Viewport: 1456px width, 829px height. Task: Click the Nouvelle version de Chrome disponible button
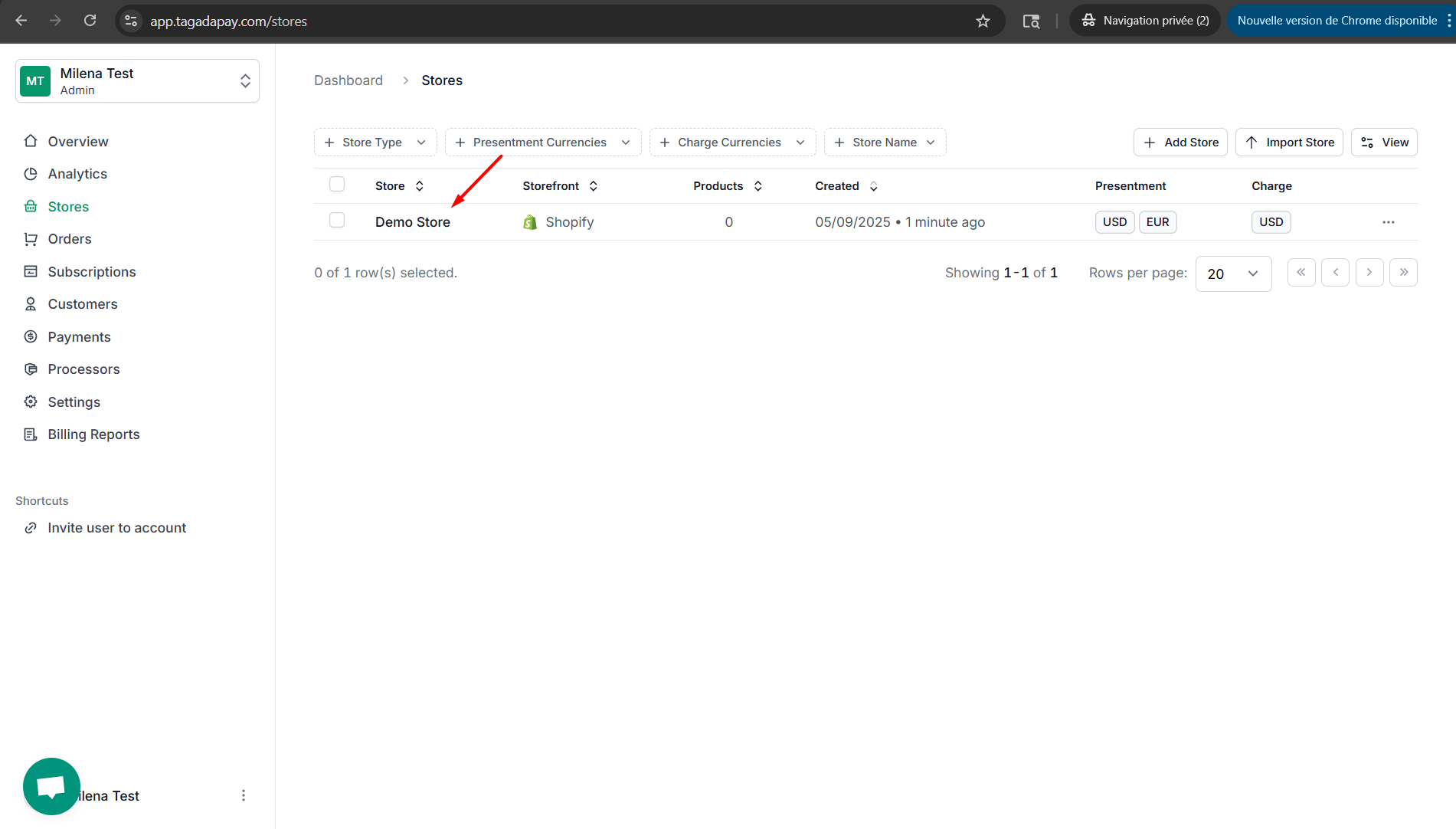1337,21
